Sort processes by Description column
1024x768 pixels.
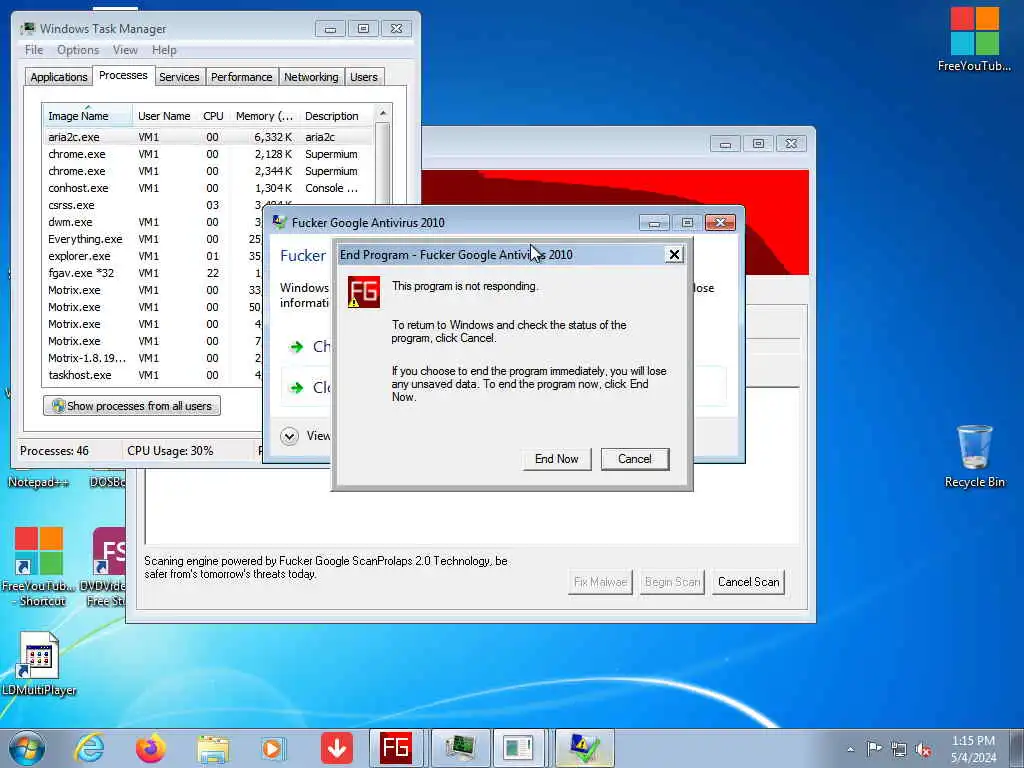pyautogui.click(x=336, y=116)
